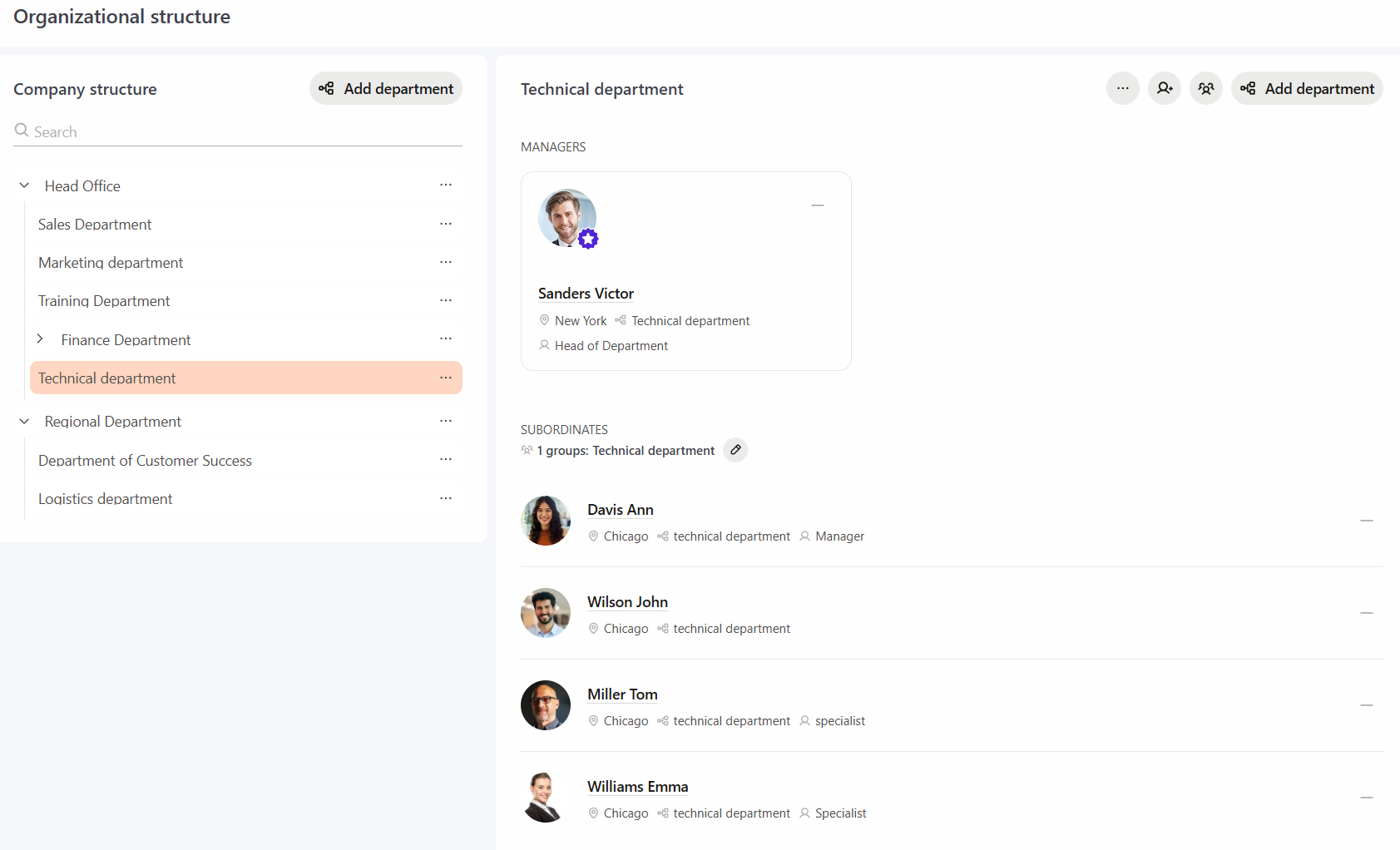The width and height of the screenshot is (1400, 850).
Task: Remove Sanders Victor from managers
Action: [818, 205]
